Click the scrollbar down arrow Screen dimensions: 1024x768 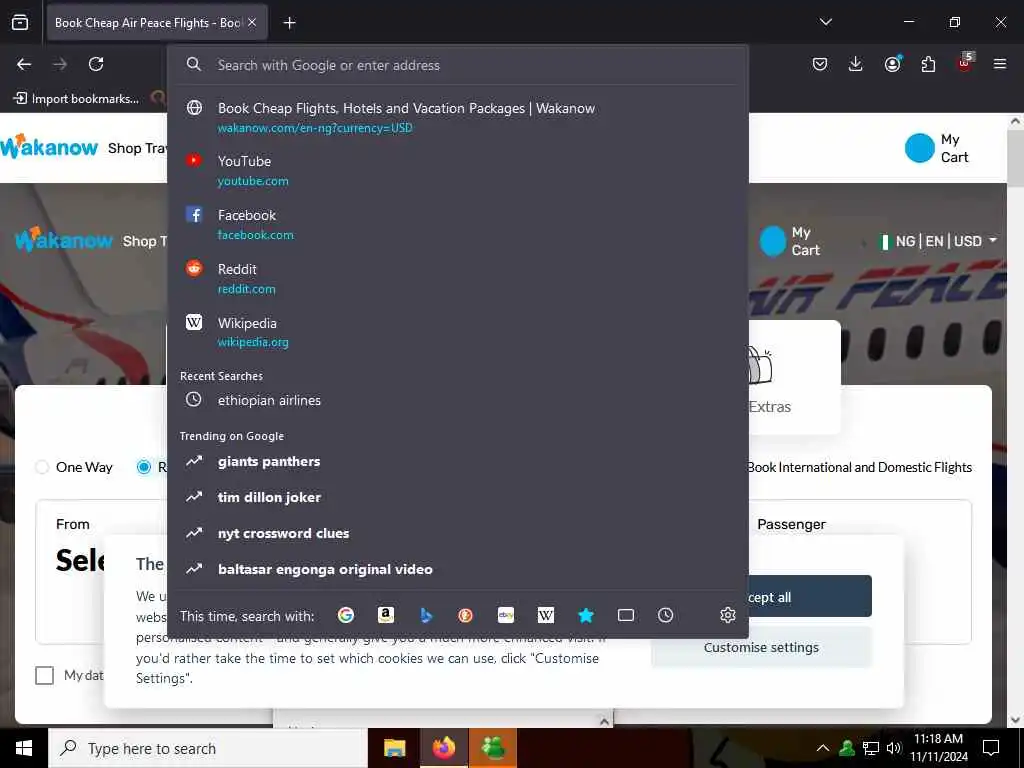click(x=1016, y=720)
